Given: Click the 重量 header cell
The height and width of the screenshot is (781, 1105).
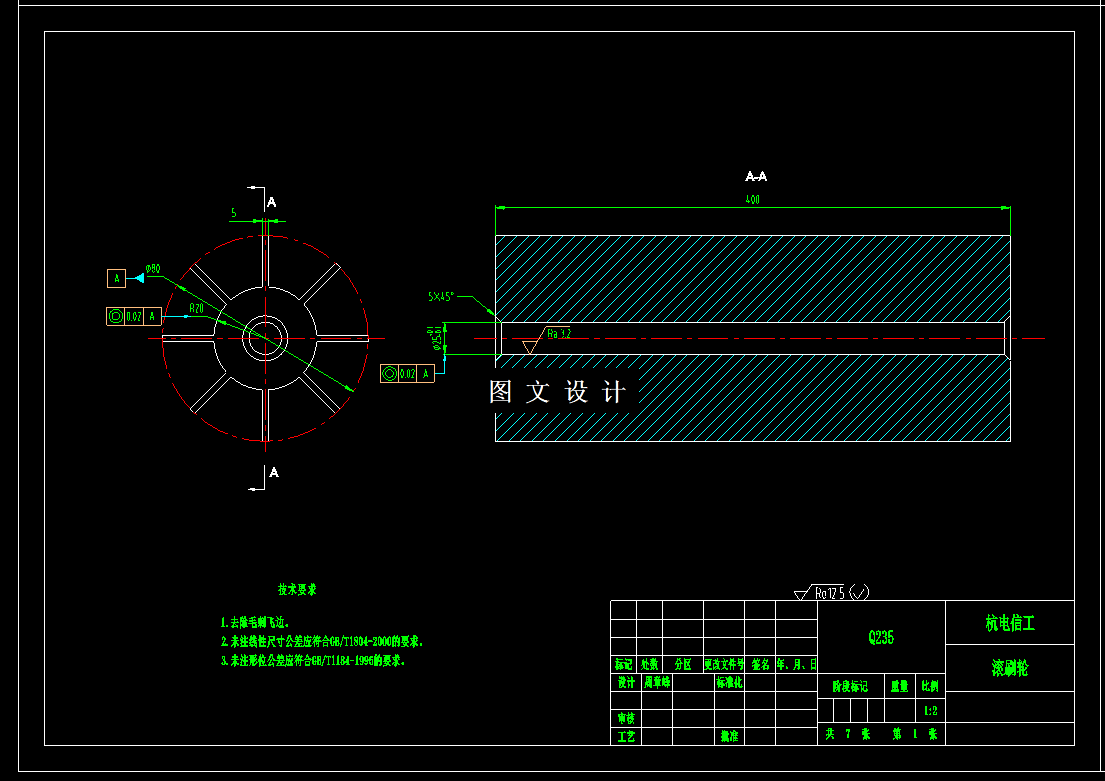Looking at the screenshot, I should (x=900, y=686).
